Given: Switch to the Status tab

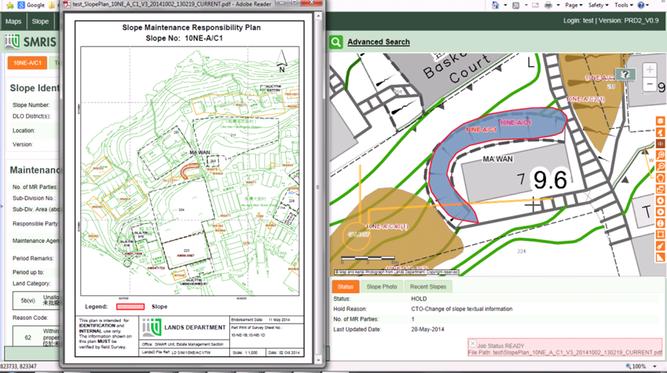Looking at the screenshot, I should click(x=345, y=287).
